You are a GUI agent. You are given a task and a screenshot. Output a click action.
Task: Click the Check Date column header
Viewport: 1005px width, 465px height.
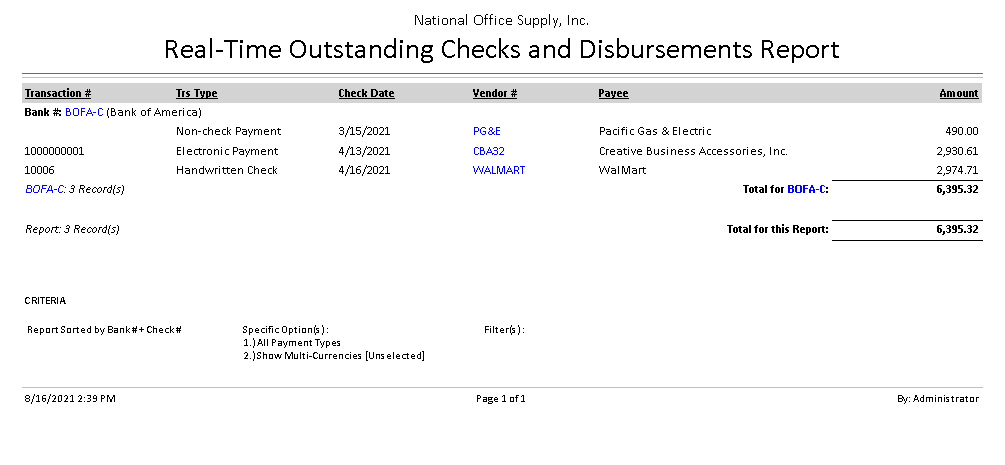366,93
